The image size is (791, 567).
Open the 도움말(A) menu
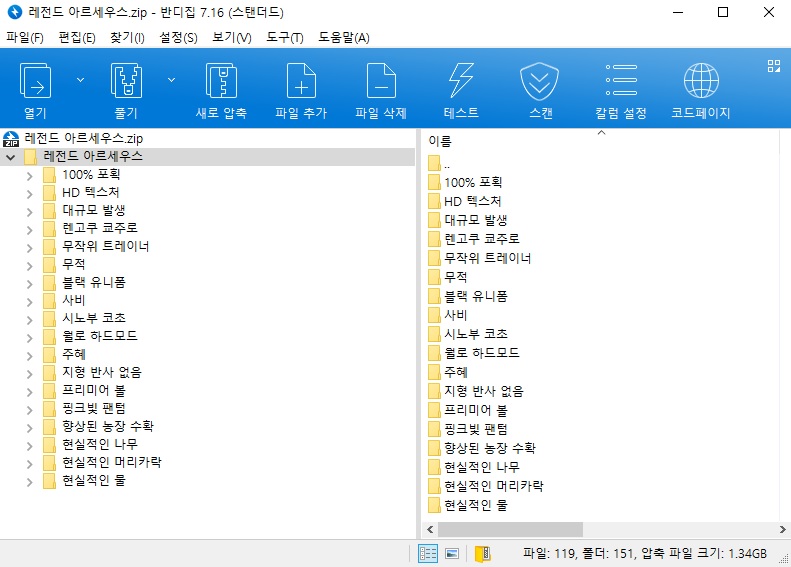344,37
